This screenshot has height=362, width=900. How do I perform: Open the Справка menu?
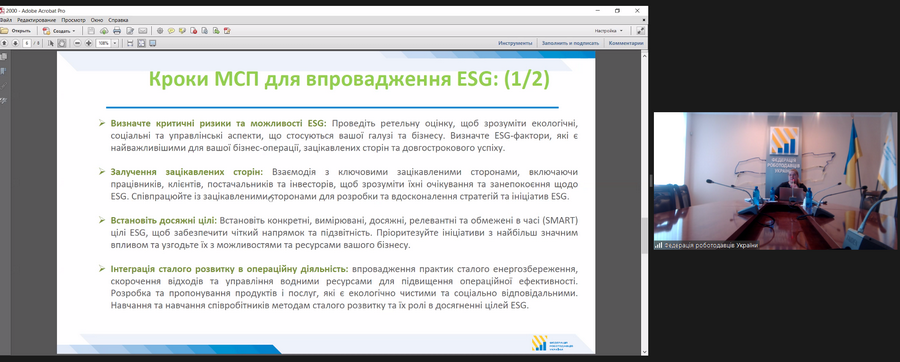click(118, 20)
